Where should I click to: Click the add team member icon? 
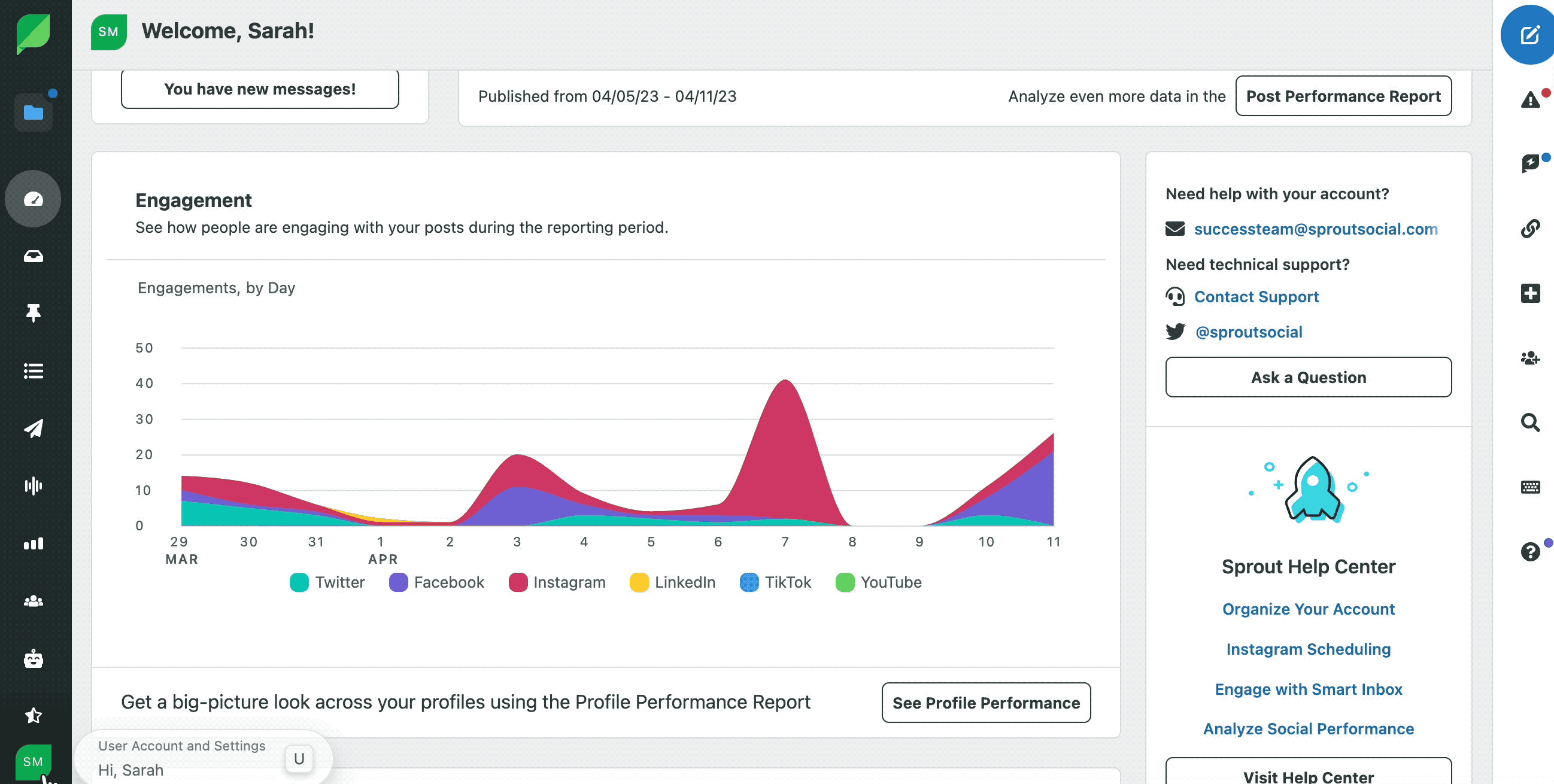click(1531, 358)
